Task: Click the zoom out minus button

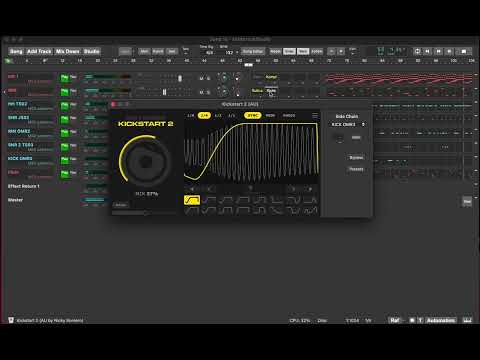Action: [x=331, y=51]
